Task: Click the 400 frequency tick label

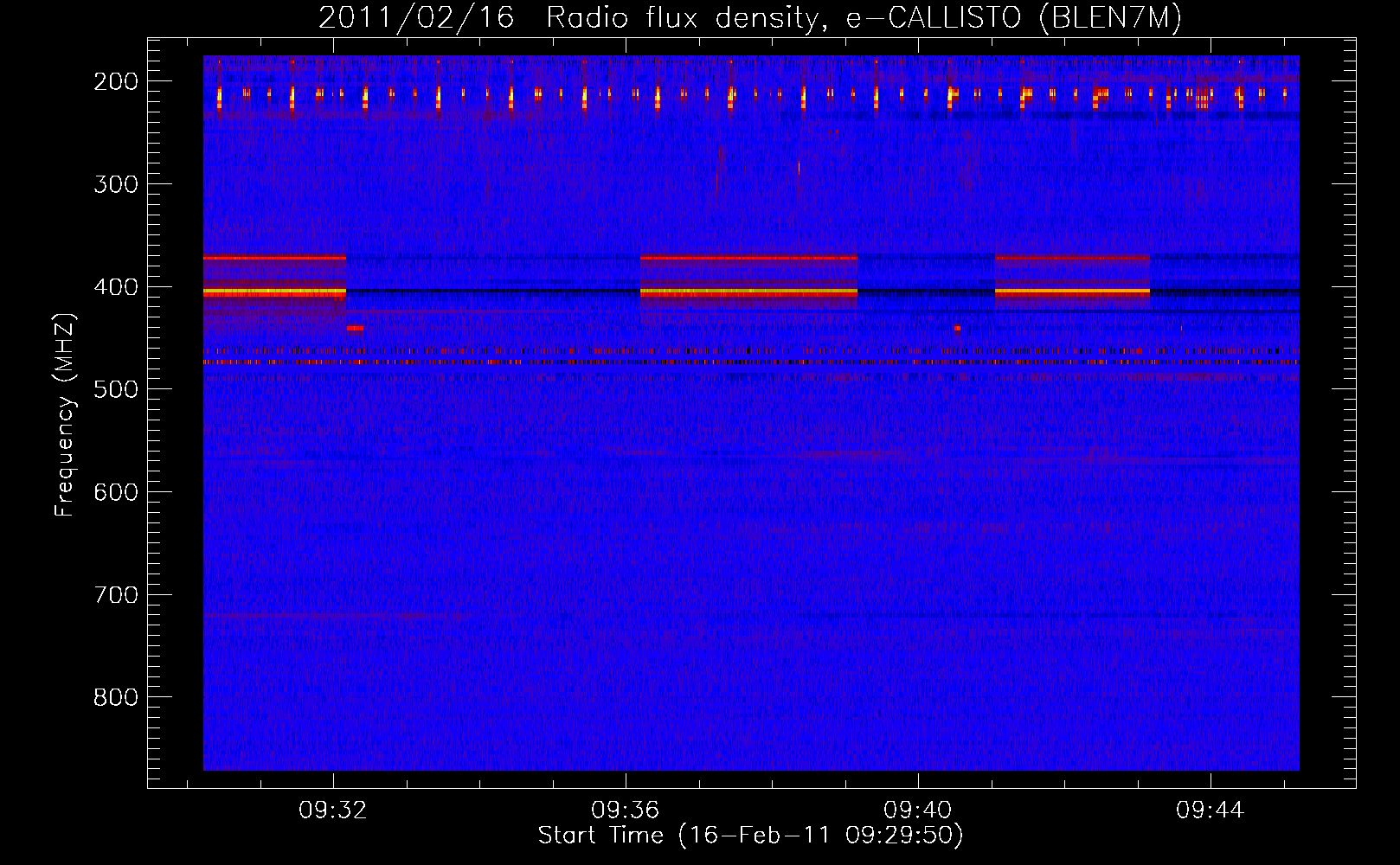Action: pyautogui.click(x=116, y=286)
